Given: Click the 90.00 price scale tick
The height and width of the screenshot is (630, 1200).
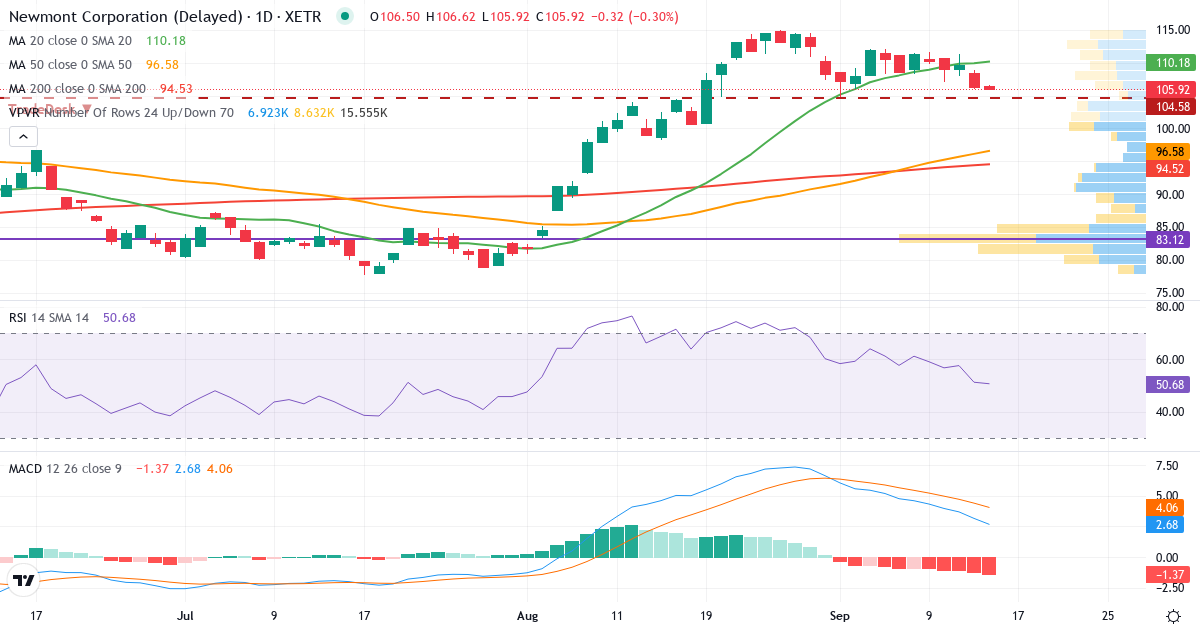Looking at the screenshot, I should (x=1171, y=195).
